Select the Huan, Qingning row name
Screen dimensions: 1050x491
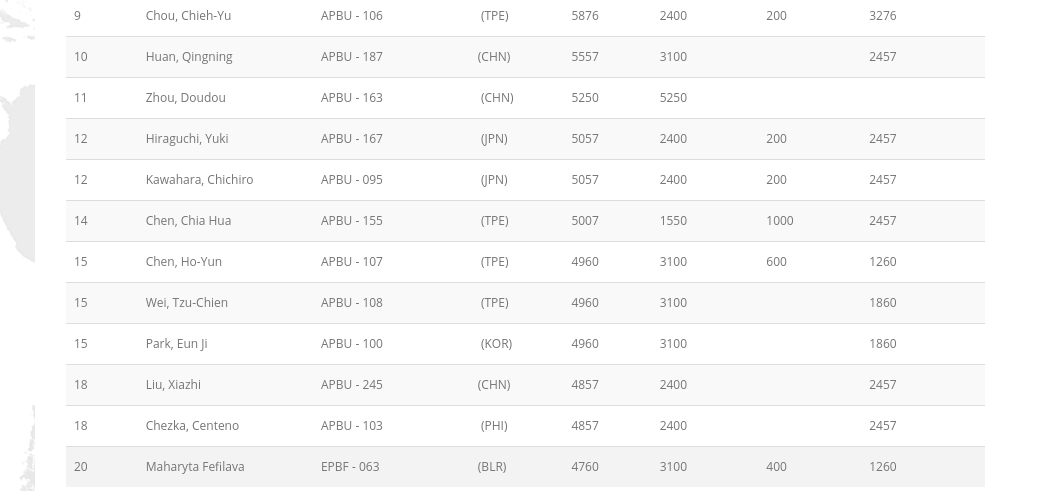coord(189,57)
